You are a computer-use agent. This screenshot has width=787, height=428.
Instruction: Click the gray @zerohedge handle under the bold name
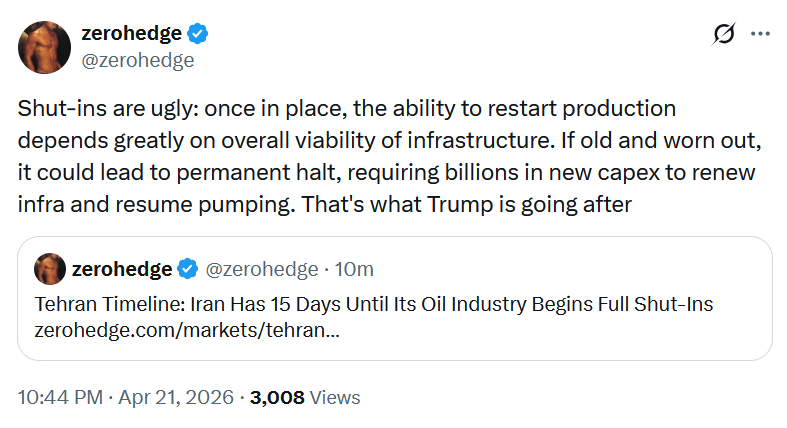137,60
